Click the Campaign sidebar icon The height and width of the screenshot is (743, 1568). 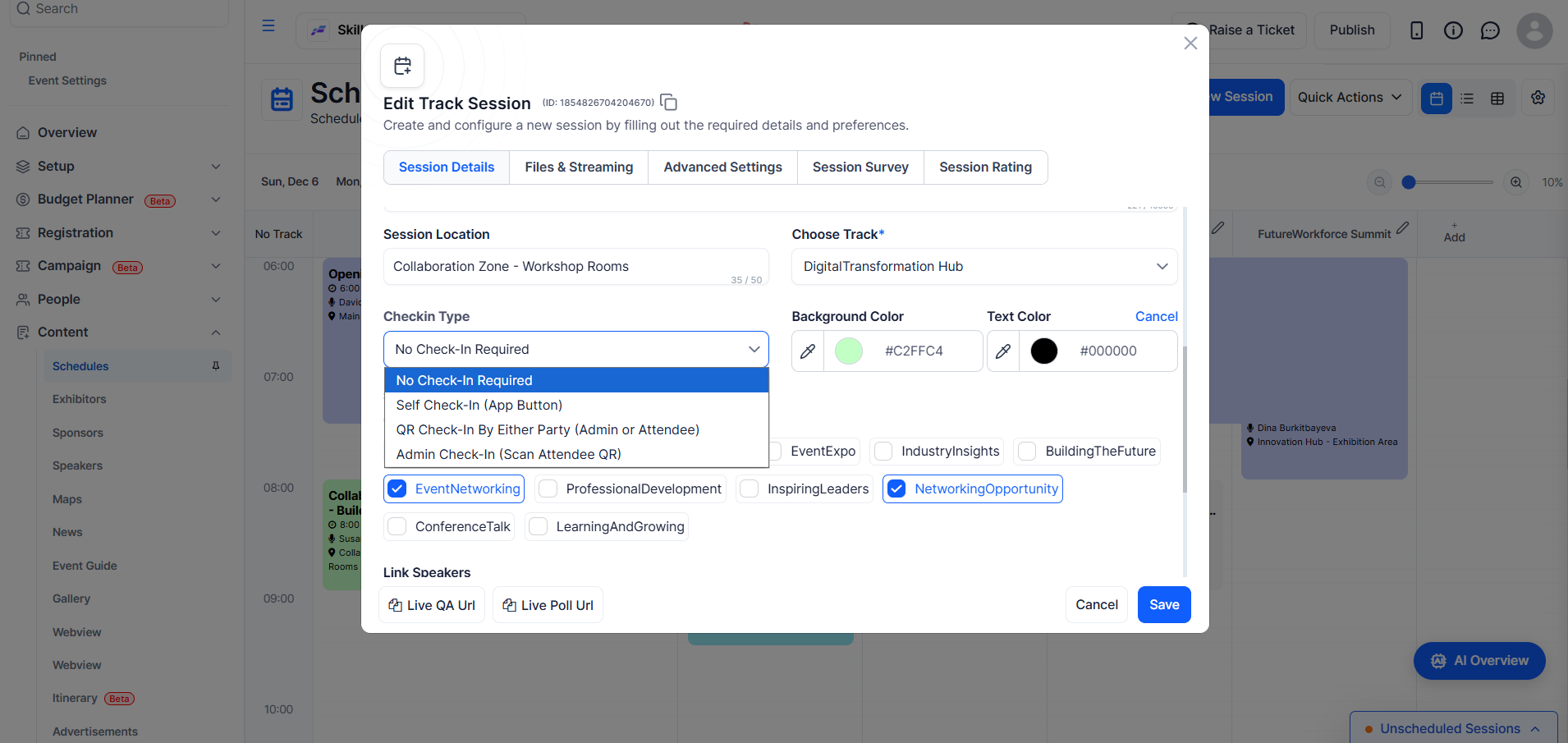pyautogui.click(x=23, y=266)
